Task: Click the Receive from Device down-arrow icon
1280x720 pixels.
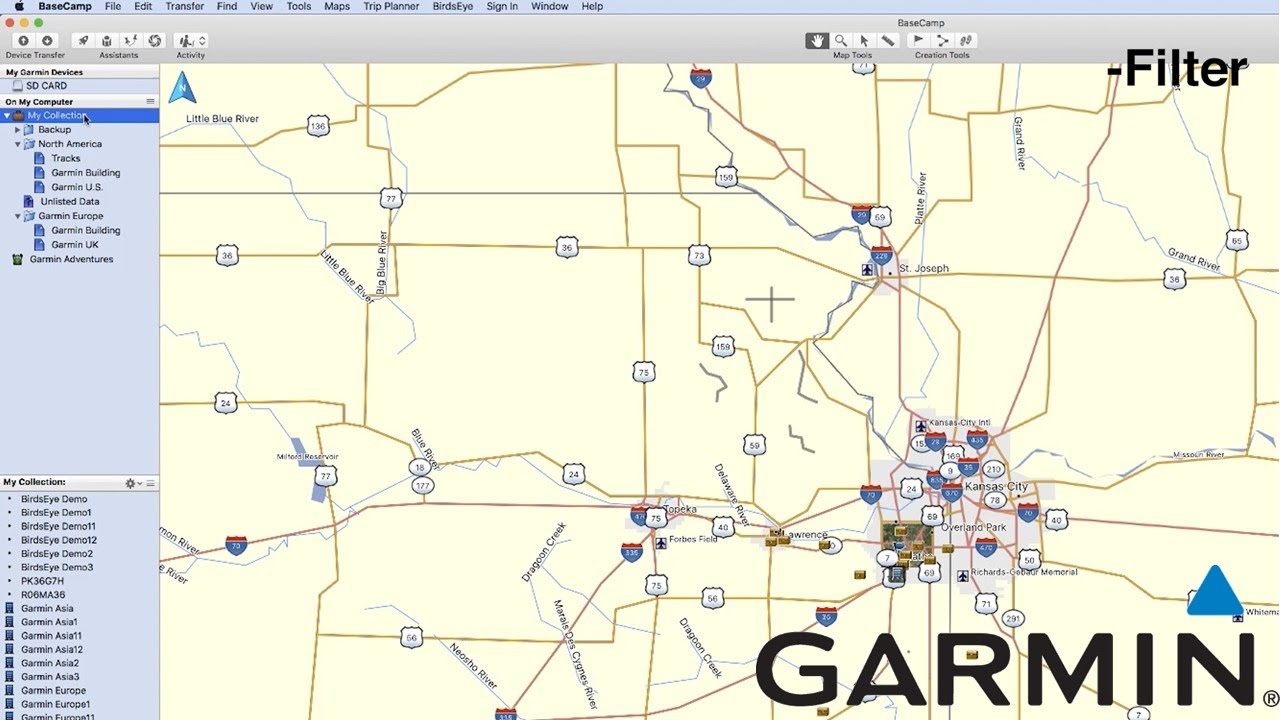Action: 47,41
